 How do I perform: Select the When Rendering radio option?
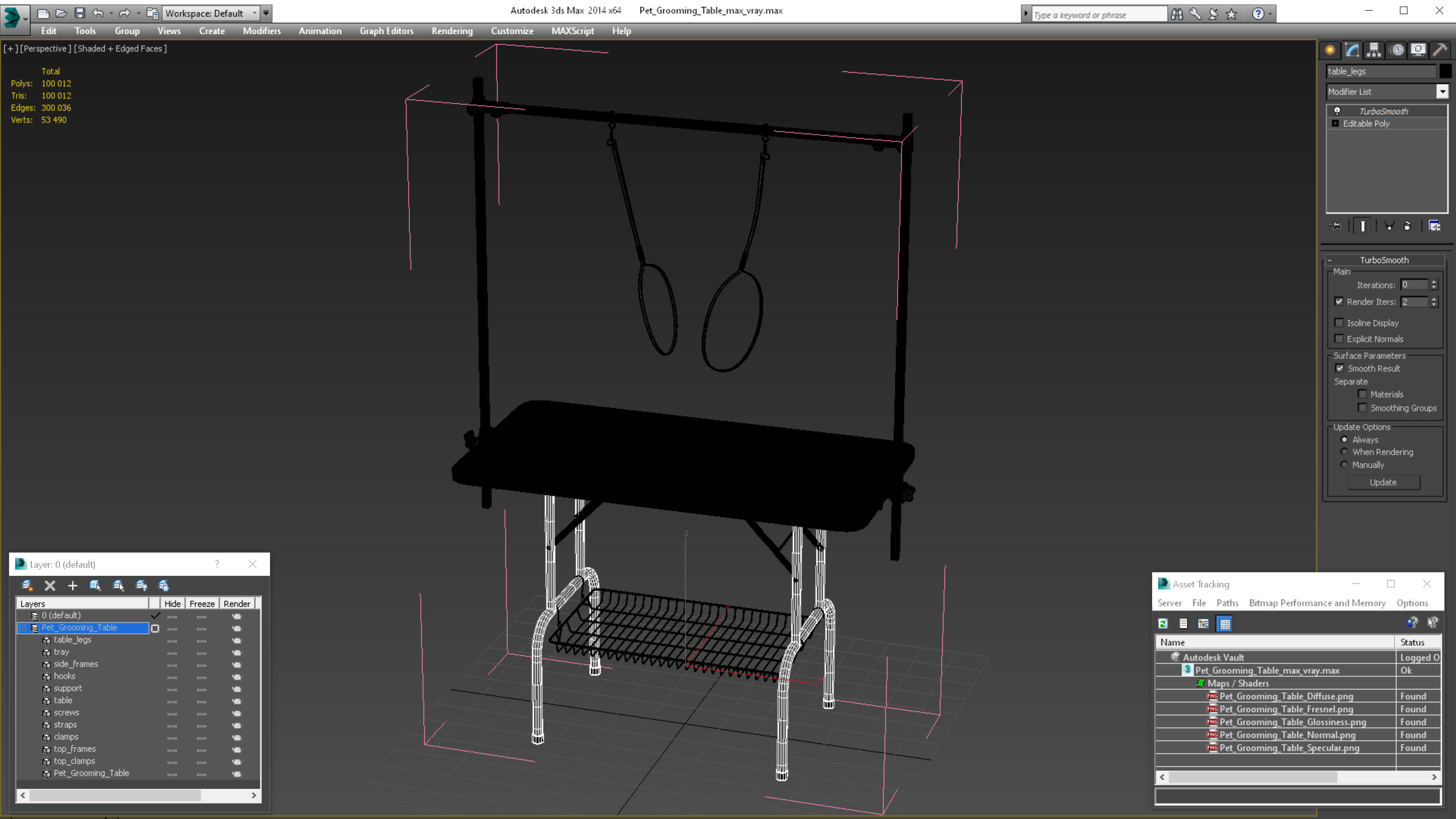[1344, 451]
